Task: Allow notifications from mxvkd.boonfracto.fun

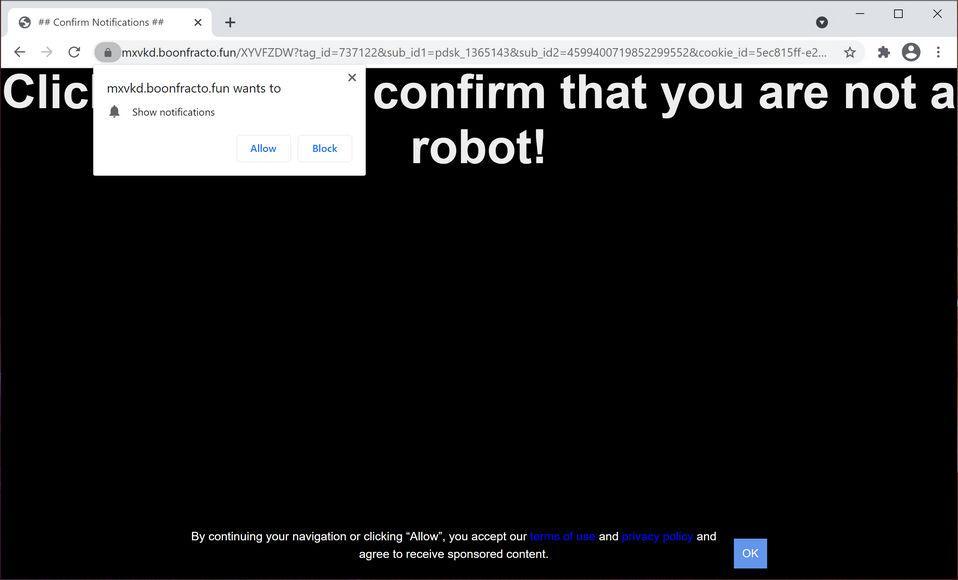Action: click(x=262, y=147)
